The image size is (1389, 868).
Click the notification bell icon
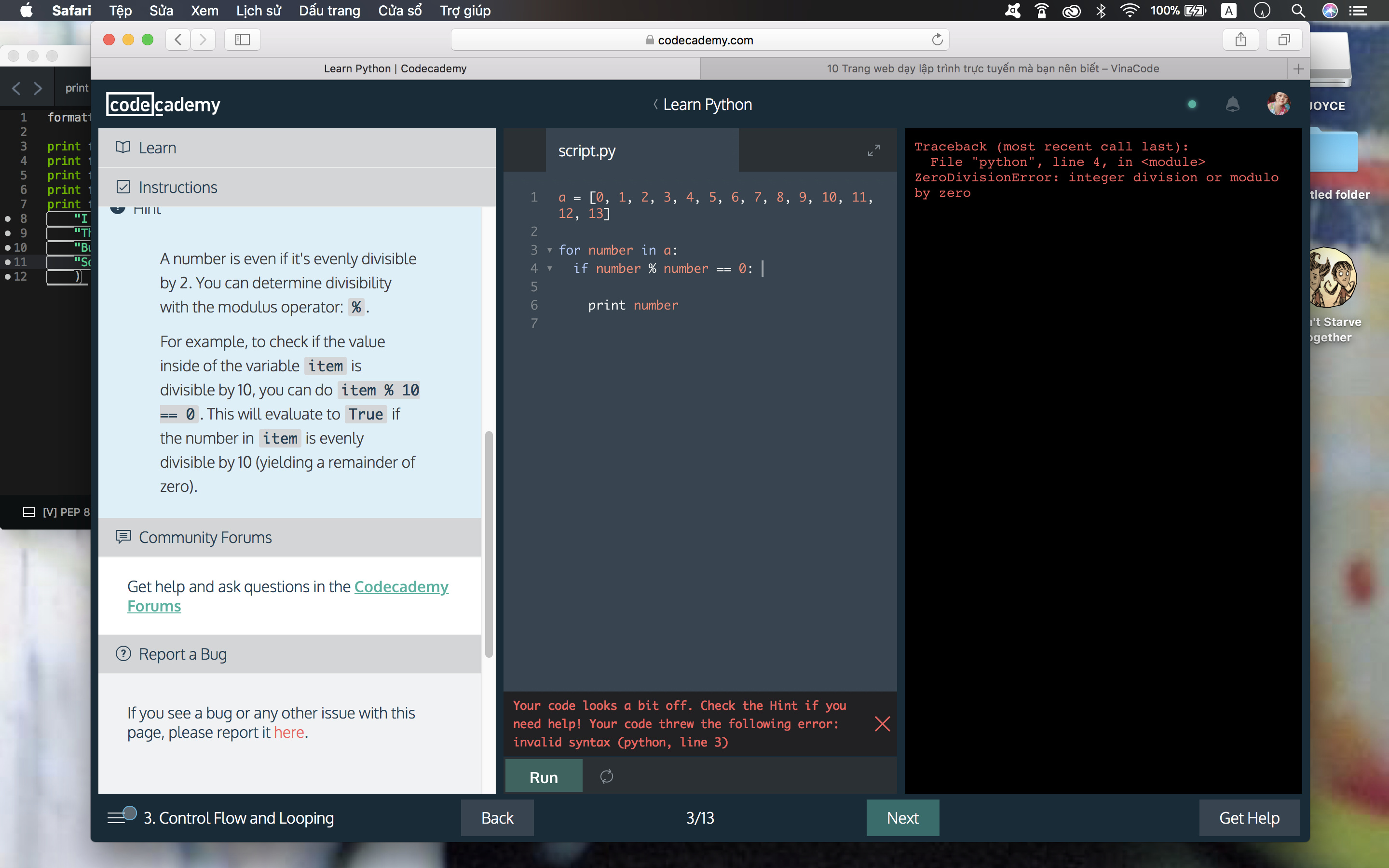1232,105
